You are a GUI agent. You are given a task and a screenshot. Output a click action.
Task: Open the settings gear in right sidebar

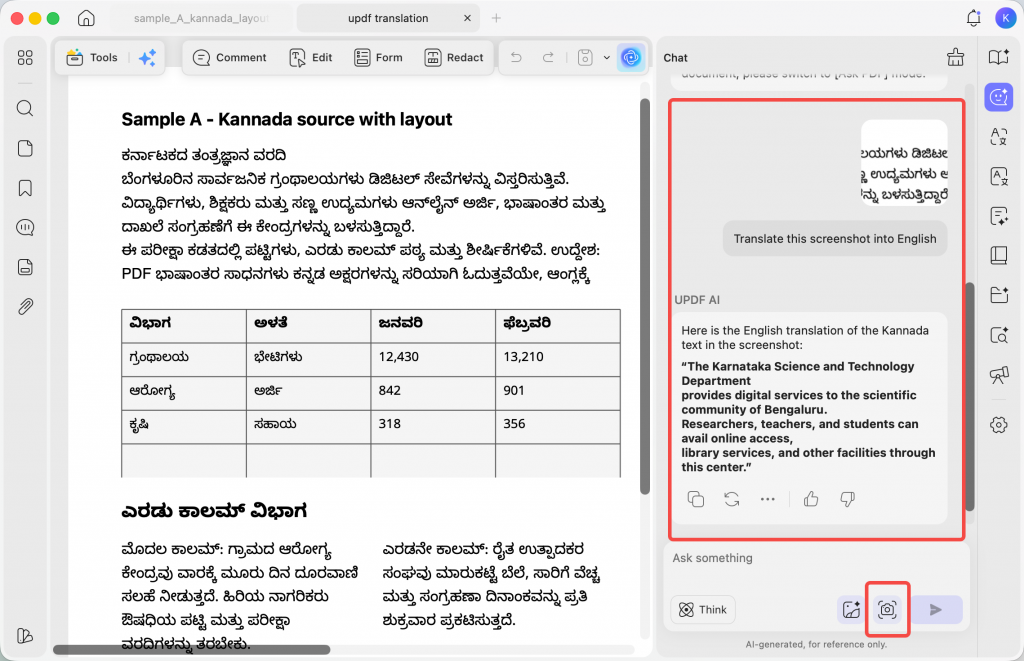pyautogui.click(x=999, y=425)
